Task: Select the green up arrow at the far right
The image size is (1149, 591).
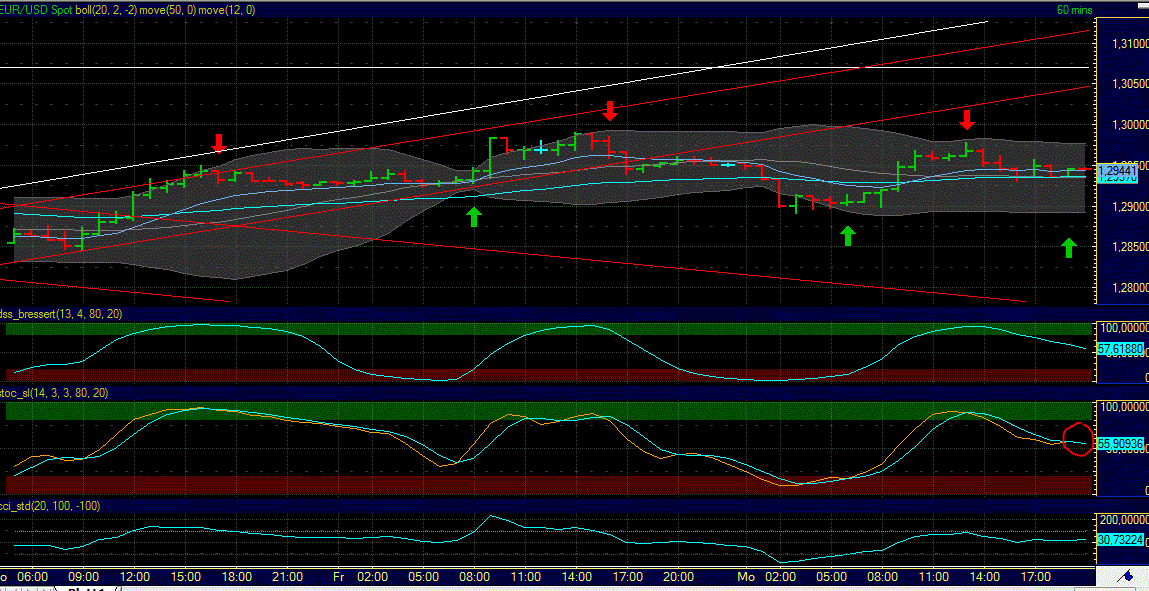Action: click(1068, 246)
